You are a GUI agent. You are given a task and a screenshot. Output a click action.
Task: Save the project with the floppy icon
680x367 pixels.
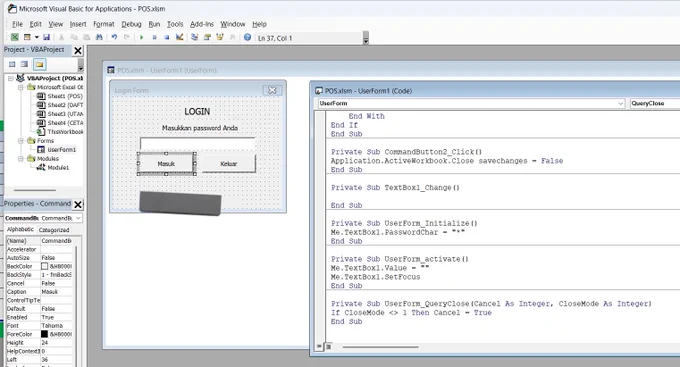[46, 38]
